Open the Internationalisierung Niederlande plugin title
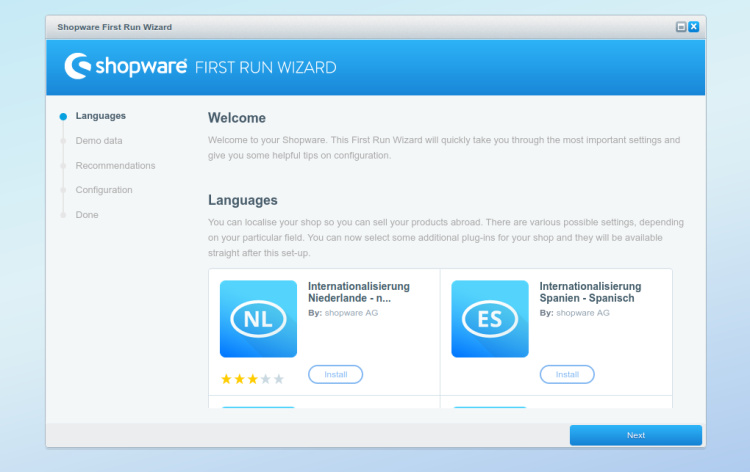The image size is (750, 472). [358, 292]
